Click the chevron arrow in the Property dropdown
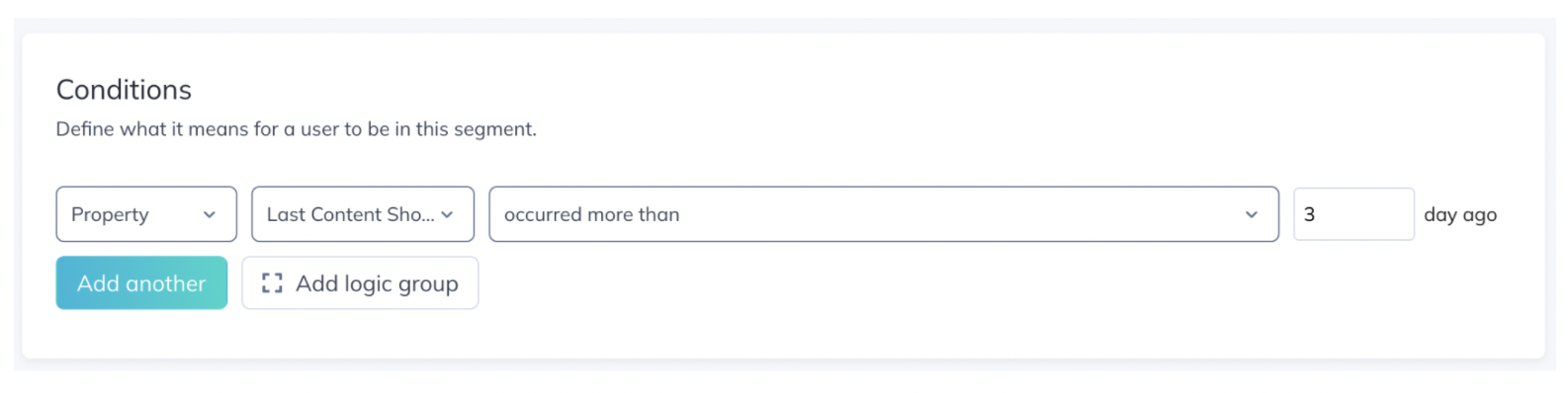 click(x=210, y=214)
